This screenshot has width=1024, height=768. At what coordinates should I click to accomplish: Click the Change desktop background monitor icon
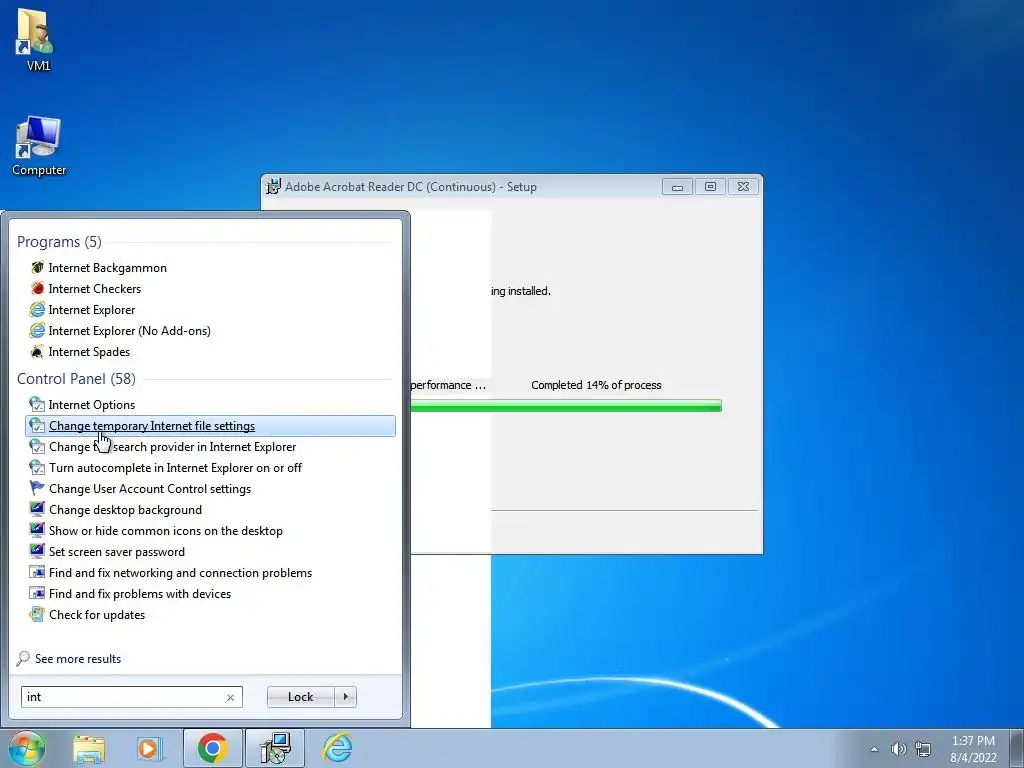click(37, 509)
